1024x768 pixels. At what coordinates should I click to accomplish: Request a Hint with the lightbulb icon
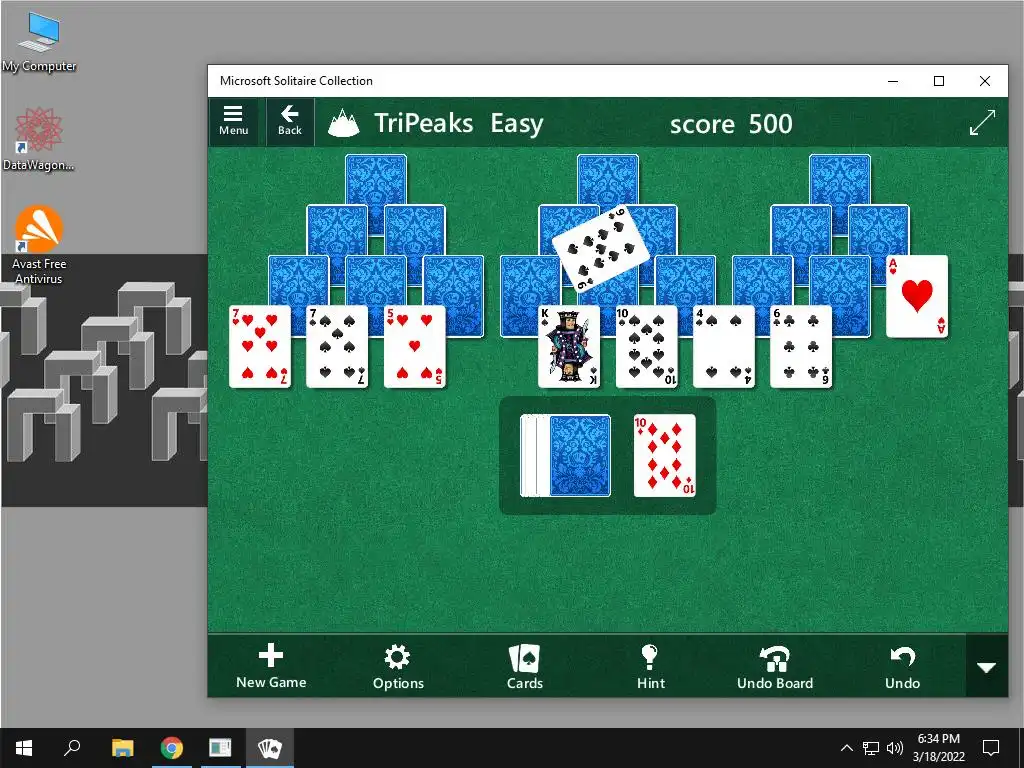(650, 667)
